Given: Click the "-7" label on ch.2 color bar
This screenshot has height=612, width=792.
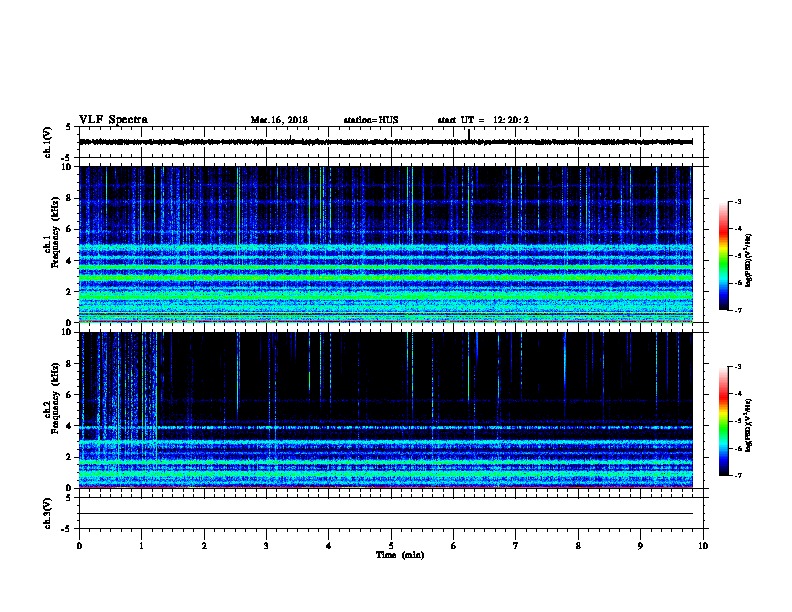Looking at the screenshot, I should pos(737,476).
